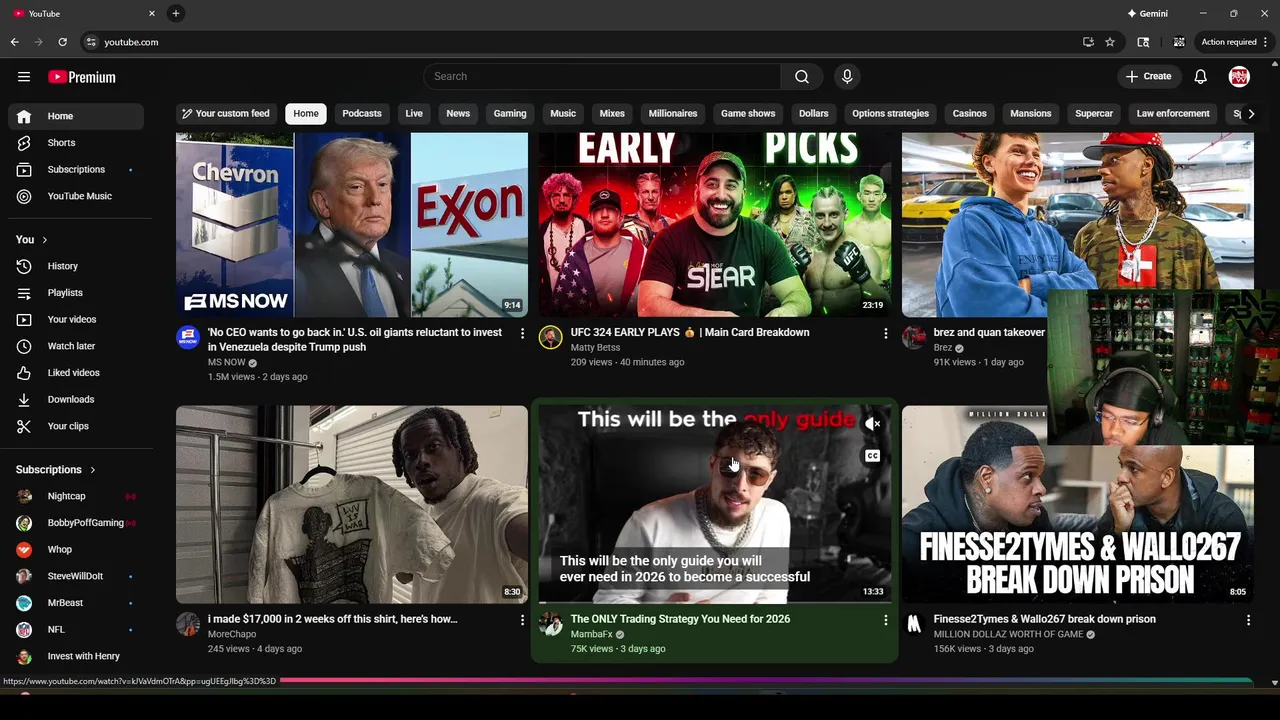Open the MambaFx channel link

pyautogui.click(x=591, y=635)
